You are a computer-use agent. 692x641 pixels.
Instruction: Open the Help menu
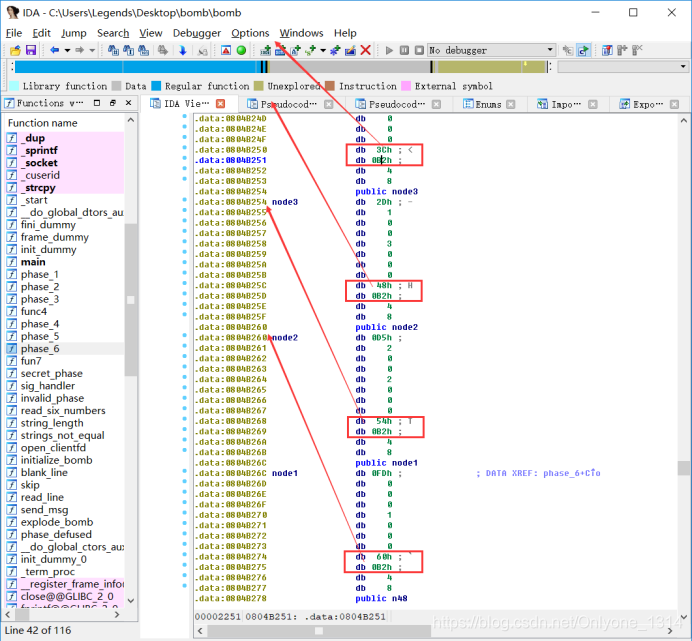point(345,33)
